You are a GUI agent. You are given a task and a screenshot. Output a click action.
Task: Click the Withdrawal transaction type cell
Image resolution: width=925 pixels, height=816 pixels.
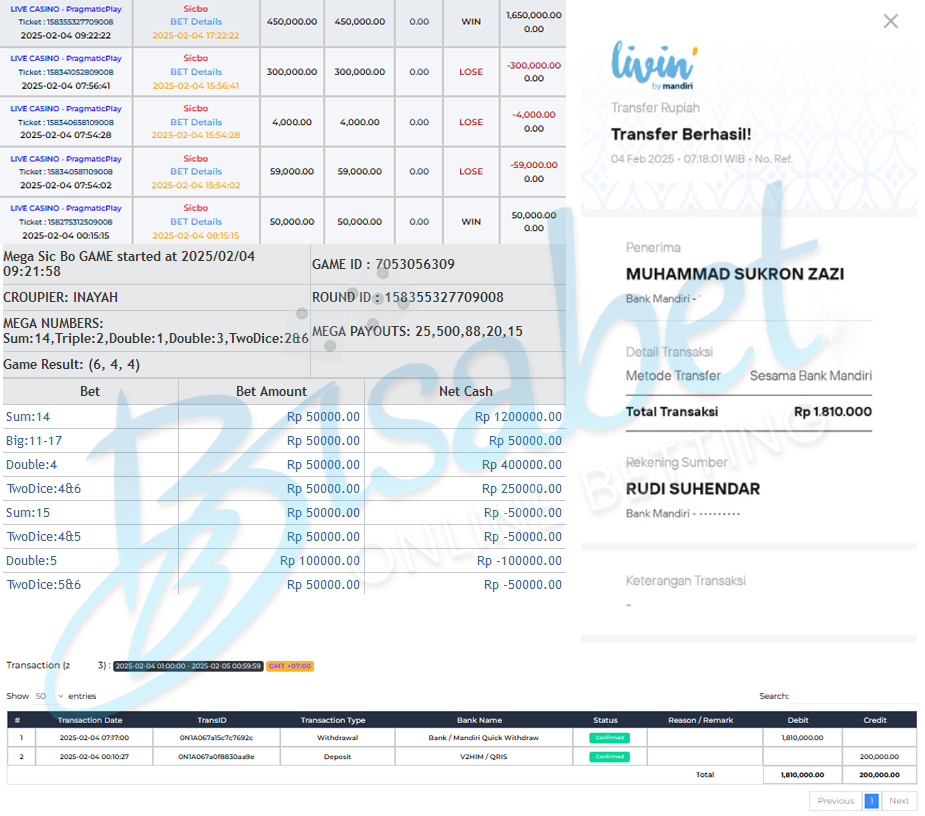[x=337, y=738]
